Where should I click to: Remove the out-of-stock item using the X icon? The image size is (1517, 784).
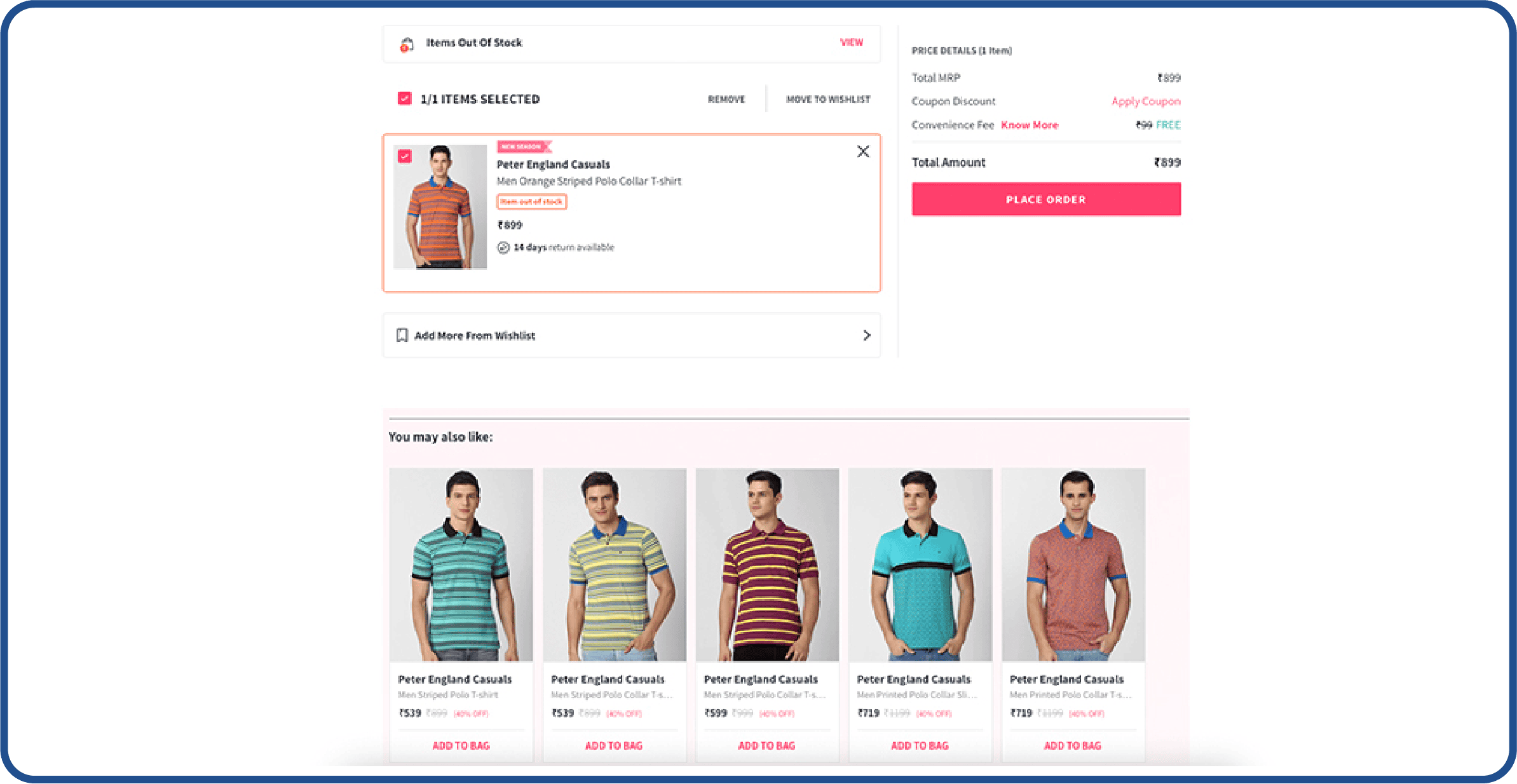click(x=862, y=152)
